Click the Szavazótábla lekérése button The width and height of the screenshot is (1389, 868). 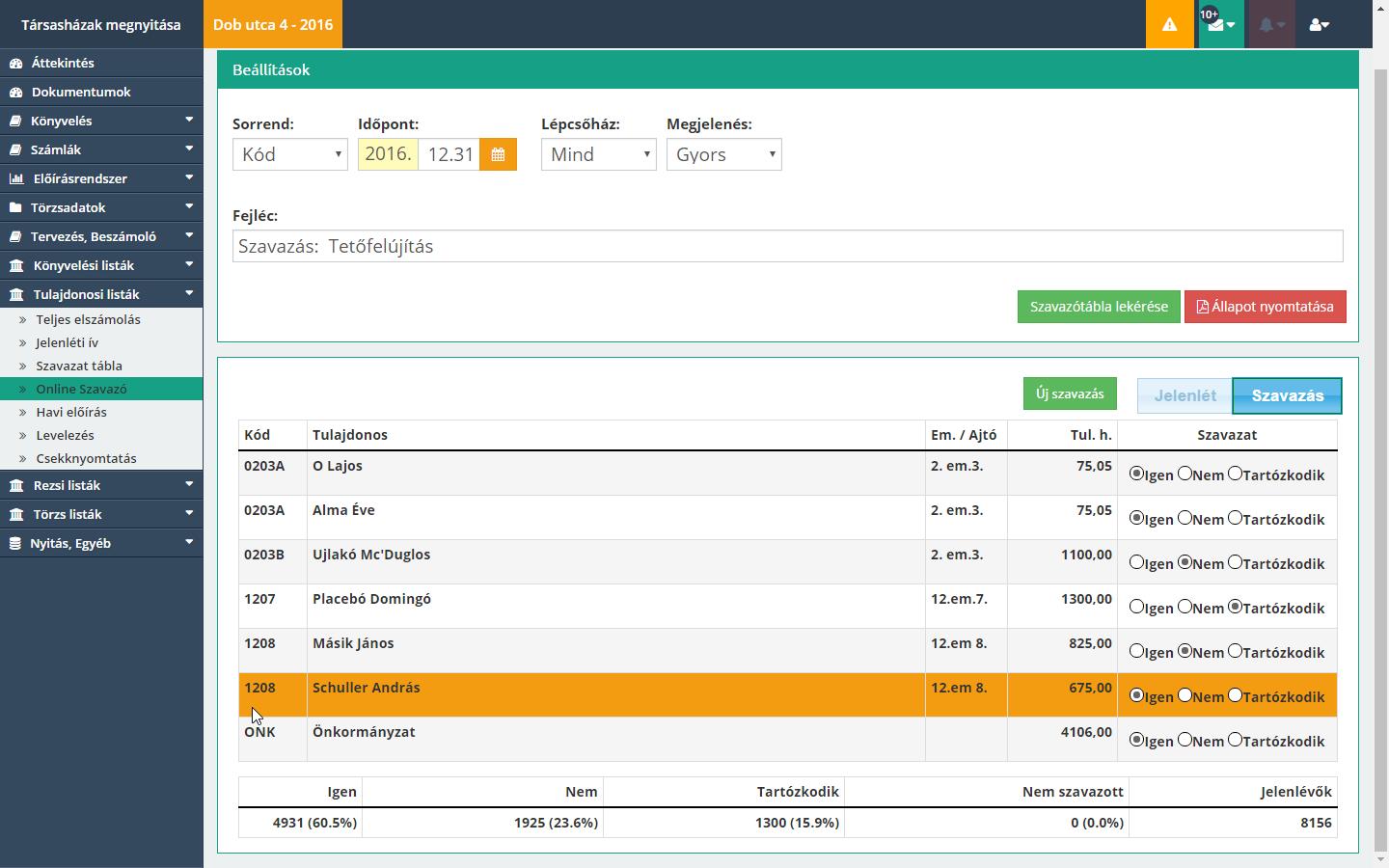pos(1098,307)
